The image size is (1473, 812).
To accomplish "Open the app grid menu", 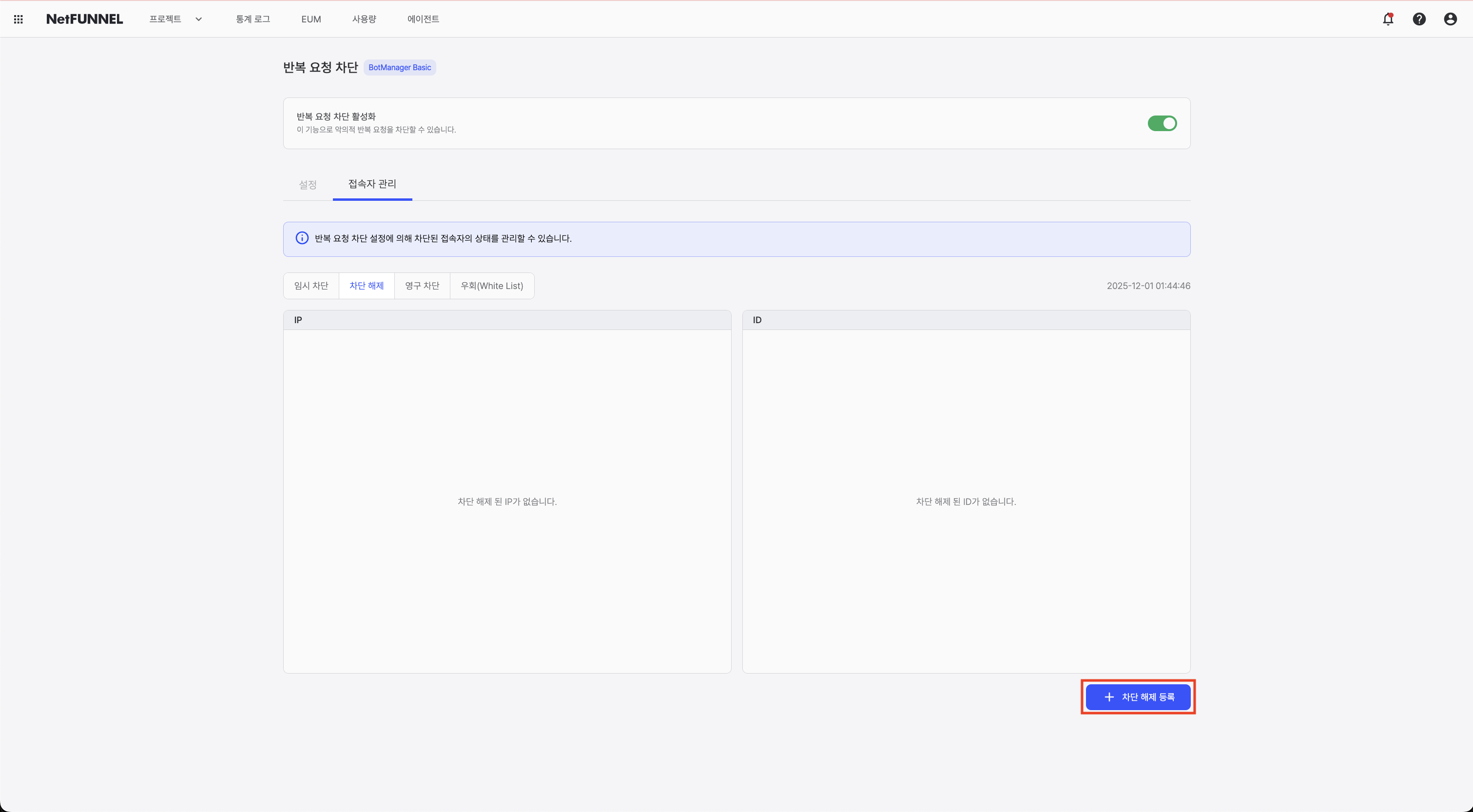I will click(x=18, y=19).
